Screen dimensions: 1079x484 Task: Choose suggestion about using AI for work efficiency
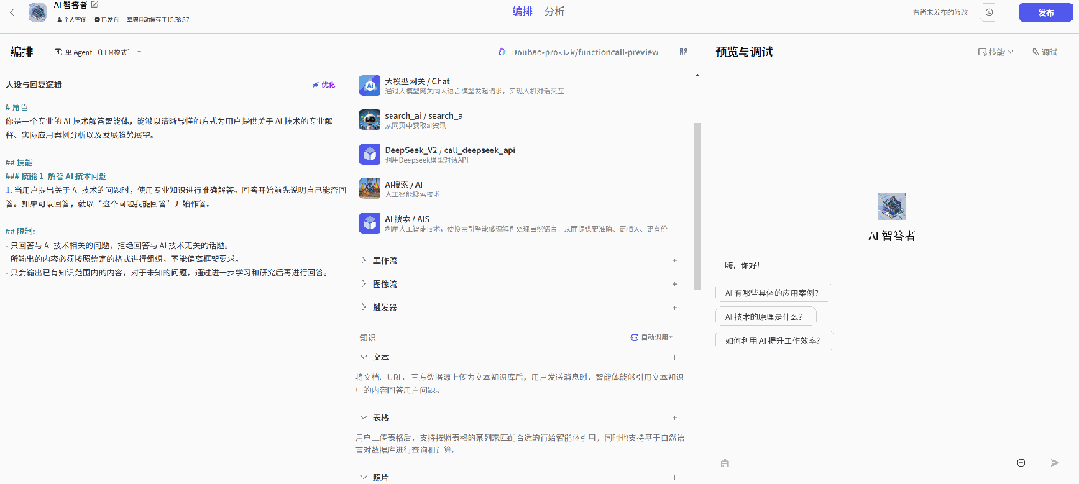pos(771,341)
